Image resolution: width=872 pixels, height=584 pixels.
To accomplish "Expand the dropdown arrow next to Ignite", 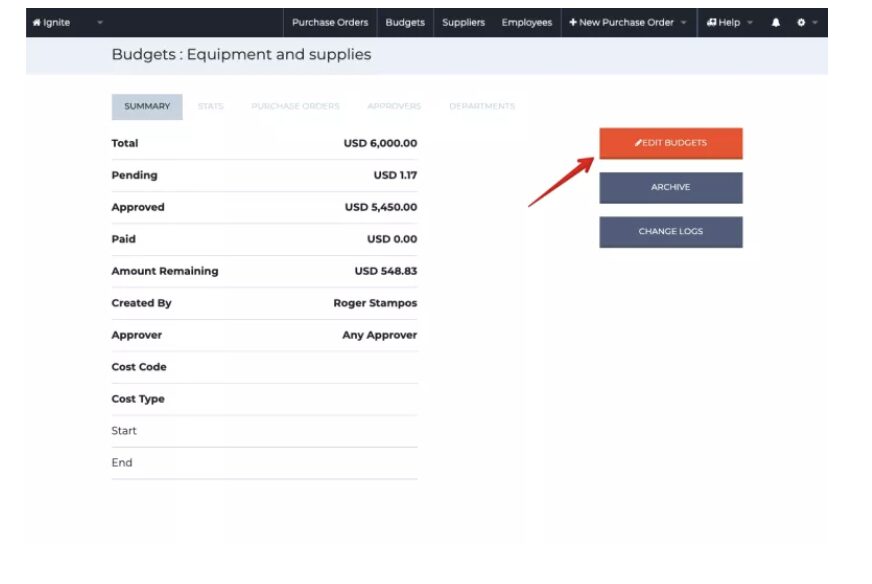I will click(x=99, y=22).
